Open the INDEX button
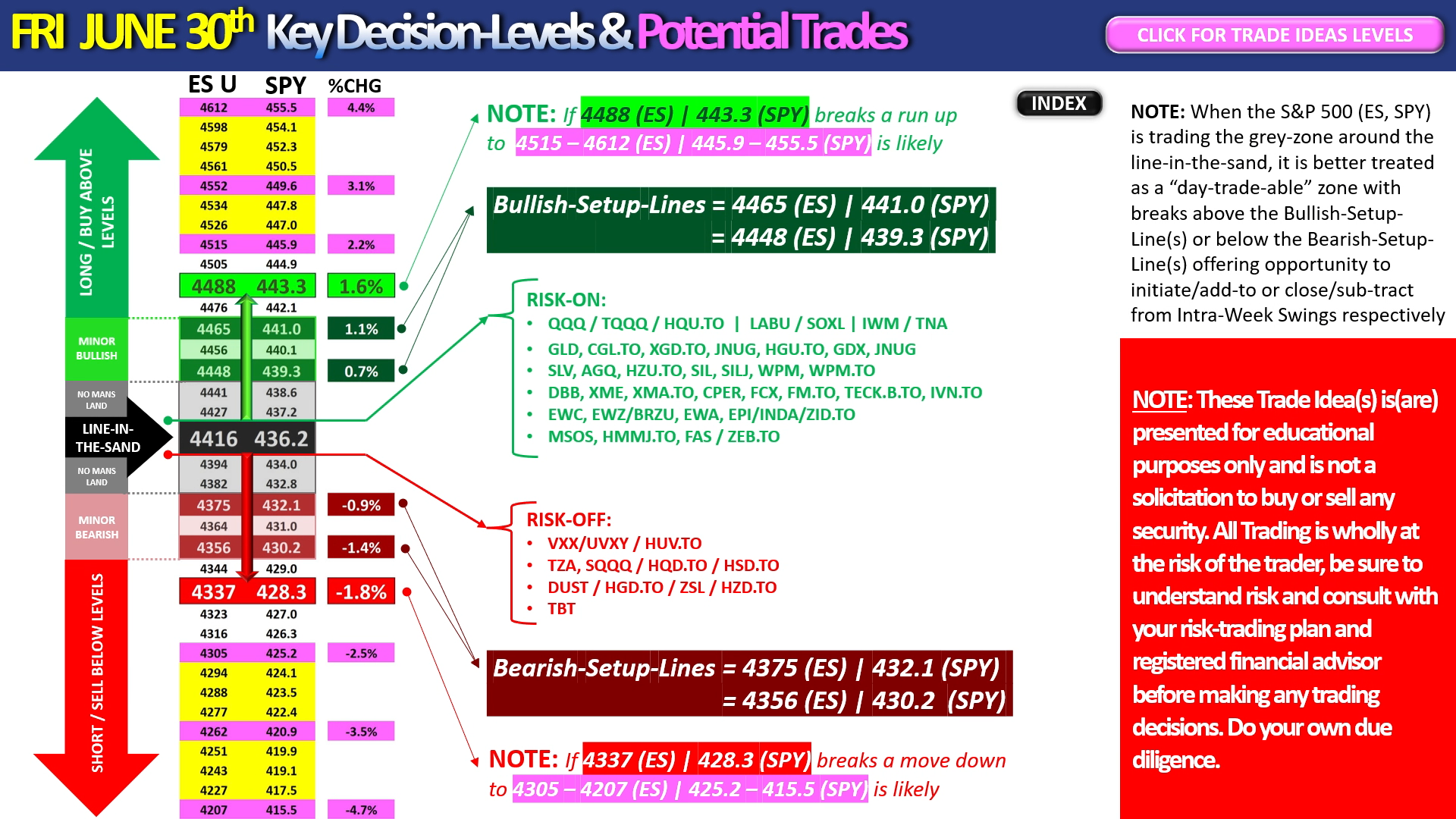The height and width of the screenshot is (819, 1456). click(x=1059, y=103)
